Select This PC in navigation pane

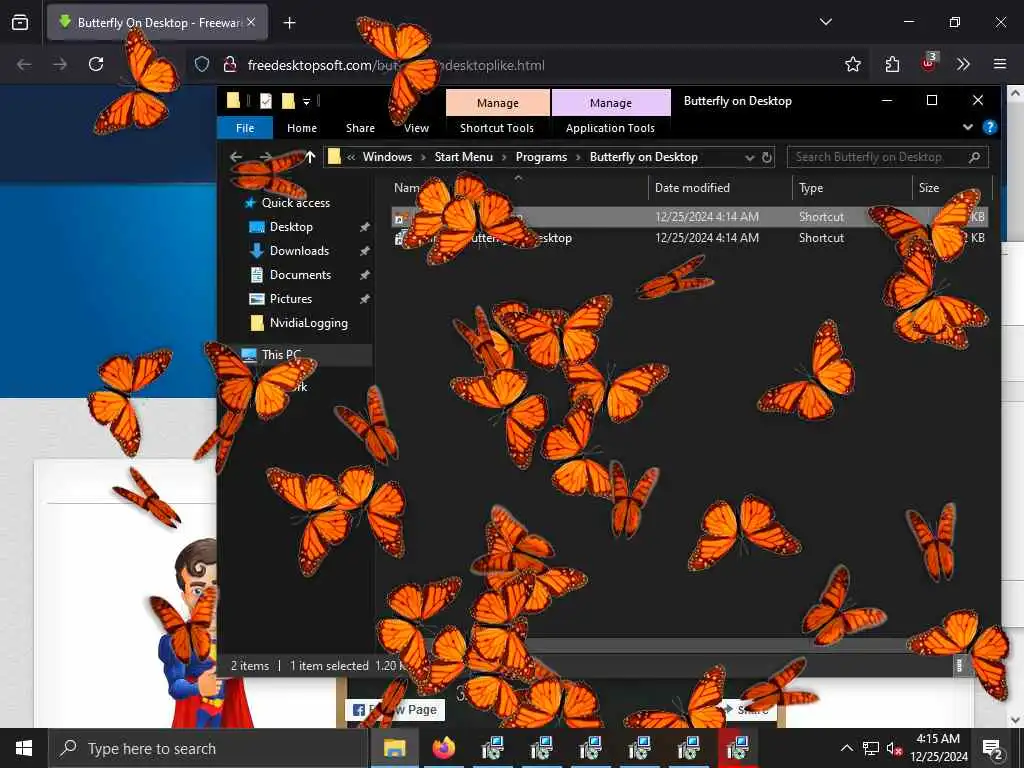tap(281, 355)
